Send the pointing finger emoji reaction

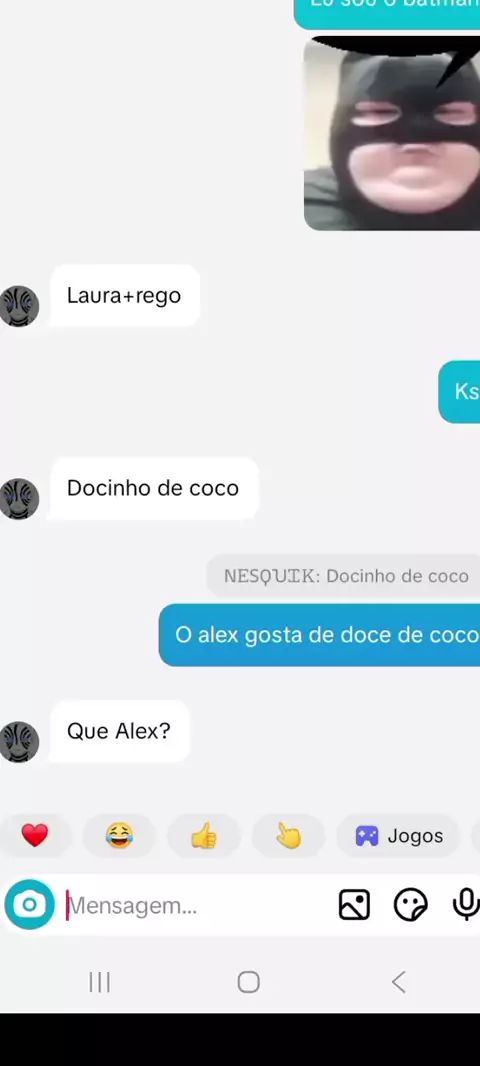coord(288,835)
